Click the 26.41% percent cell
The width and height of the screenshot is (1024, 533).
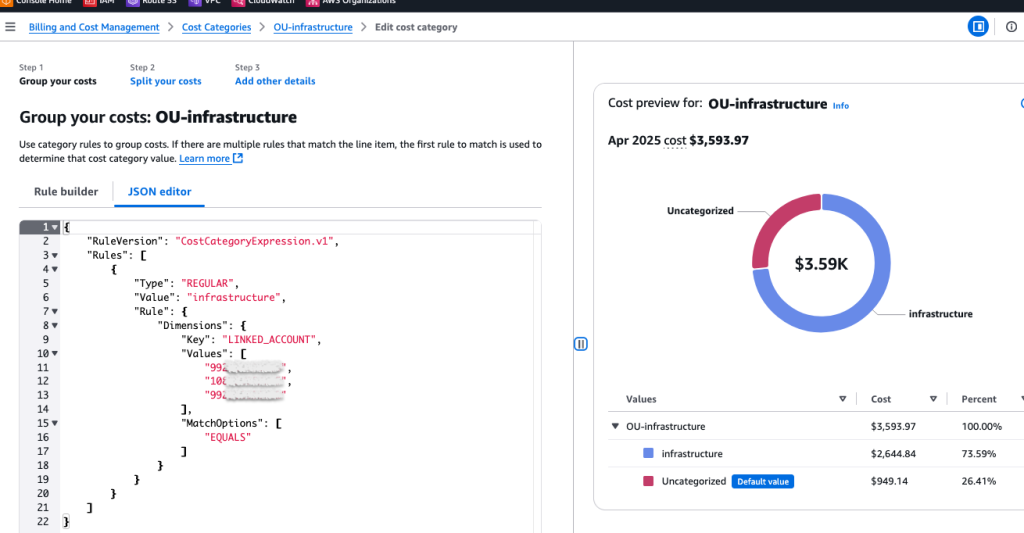[x=978, y=481]
